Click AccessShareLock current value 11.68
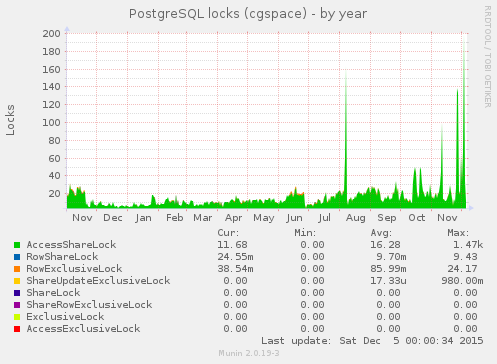 (232, 245)
